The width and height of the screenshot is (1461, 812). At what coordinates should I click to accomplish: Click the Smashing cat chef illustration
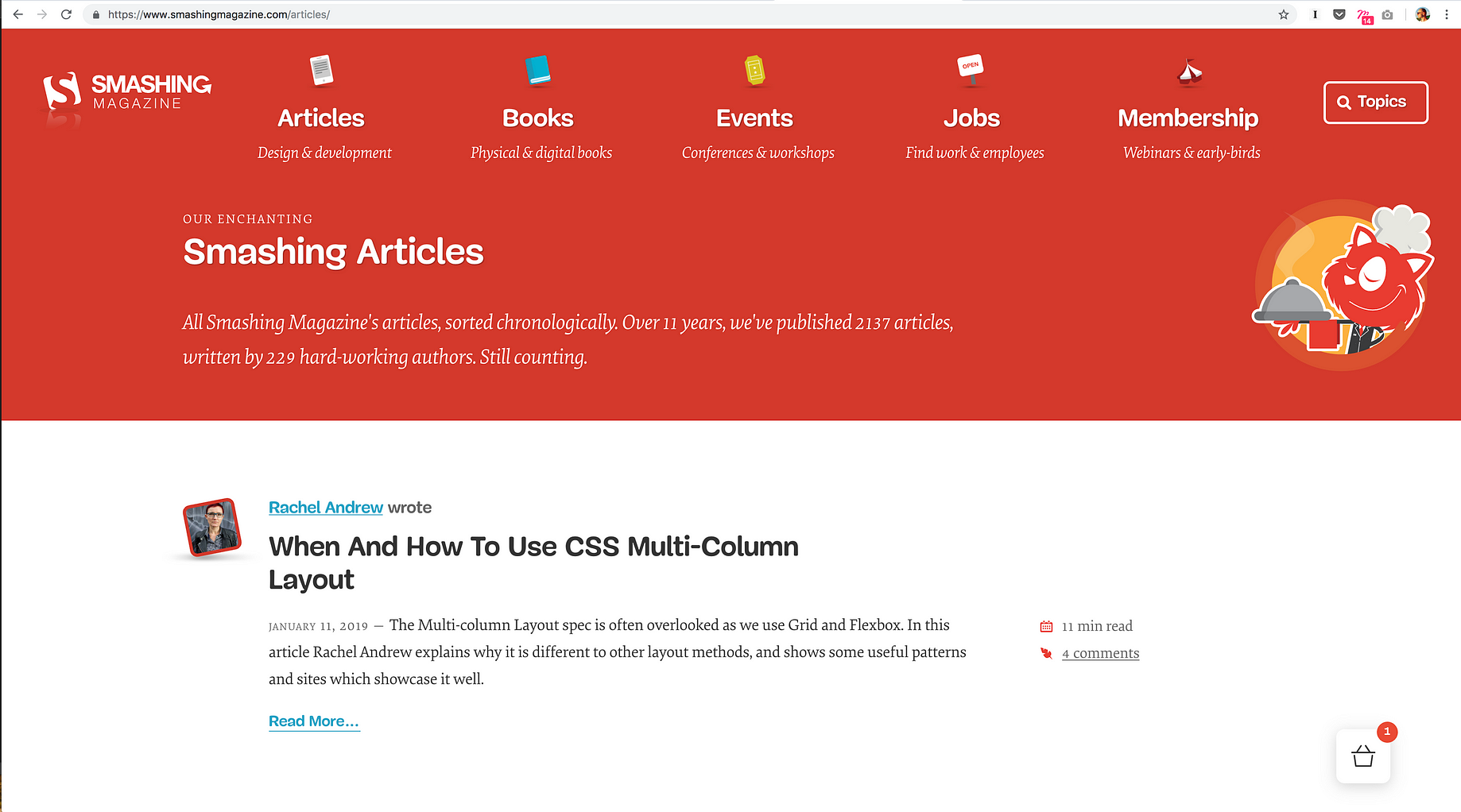[1343, 286]
